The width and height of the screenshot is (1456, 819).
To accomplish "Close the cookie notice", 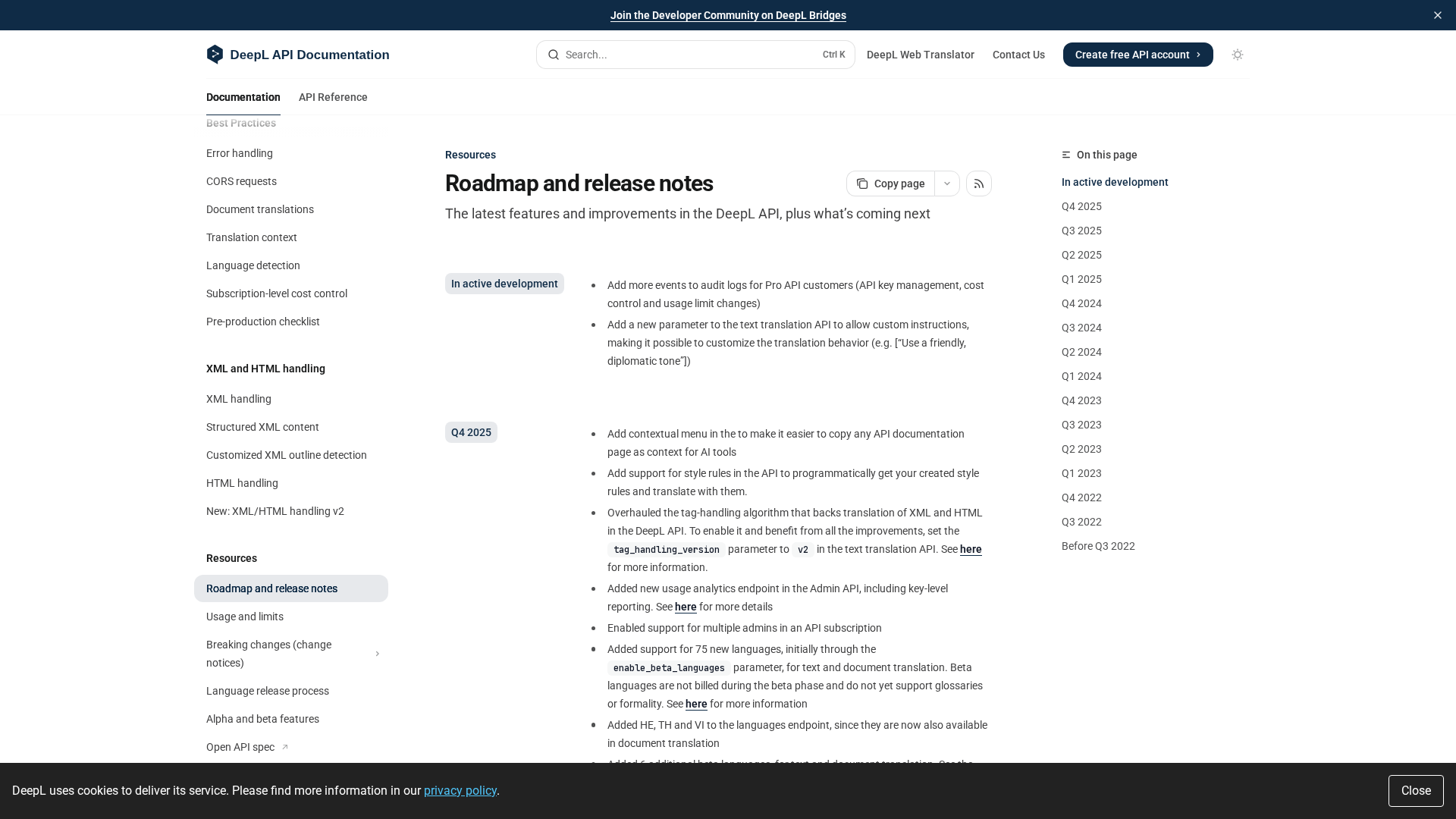I will coord(1415,790).
